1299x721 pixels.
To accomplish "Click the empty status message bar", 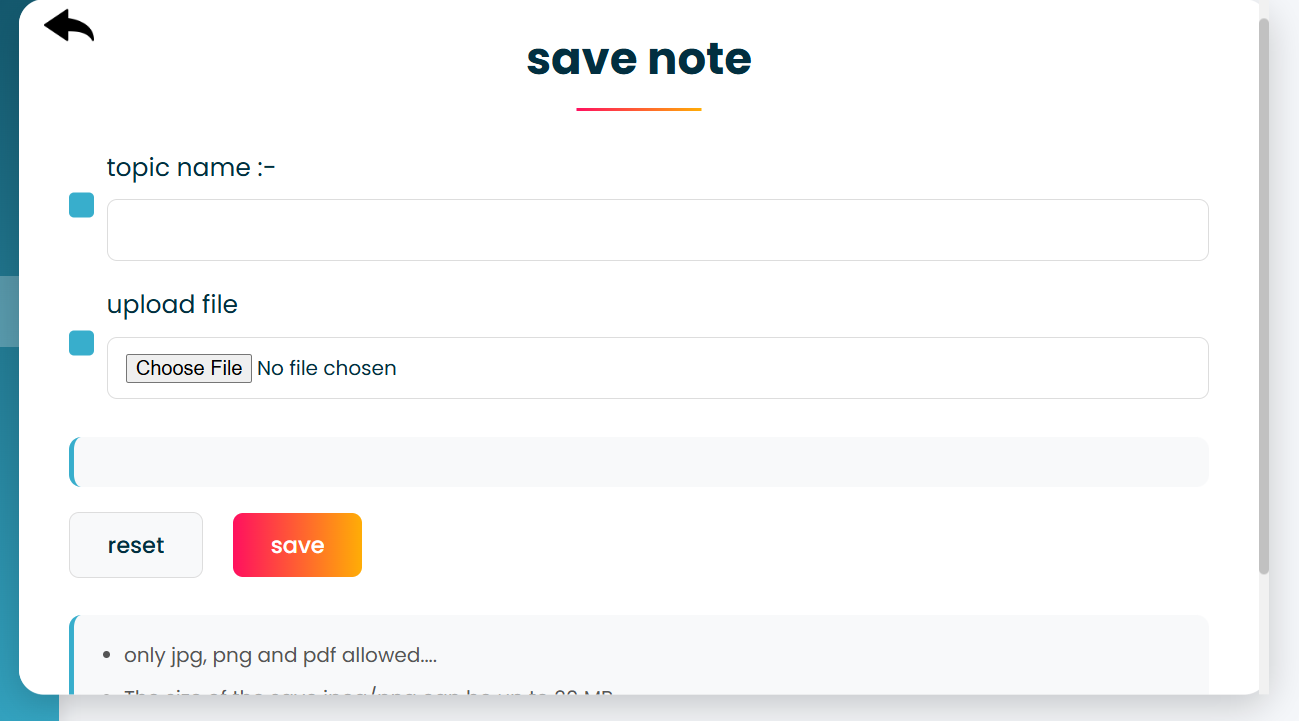I will click(638, 461).
